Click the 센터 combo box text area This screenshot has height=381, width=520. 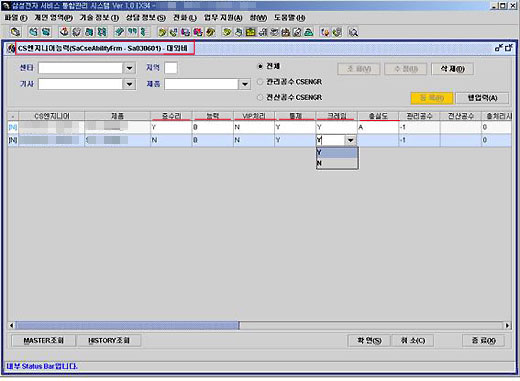(80, 68)
